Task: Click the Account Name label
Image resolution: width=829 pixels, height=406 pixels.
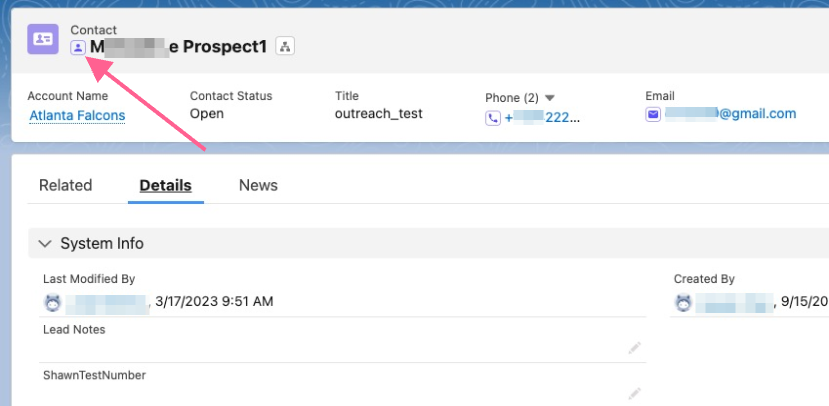Action: [x=68, y=96]
